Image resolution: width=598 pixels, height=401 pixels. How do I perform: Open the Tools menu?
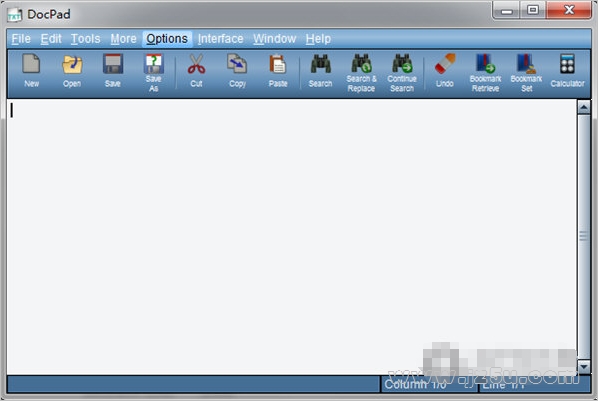click(85, 39)
